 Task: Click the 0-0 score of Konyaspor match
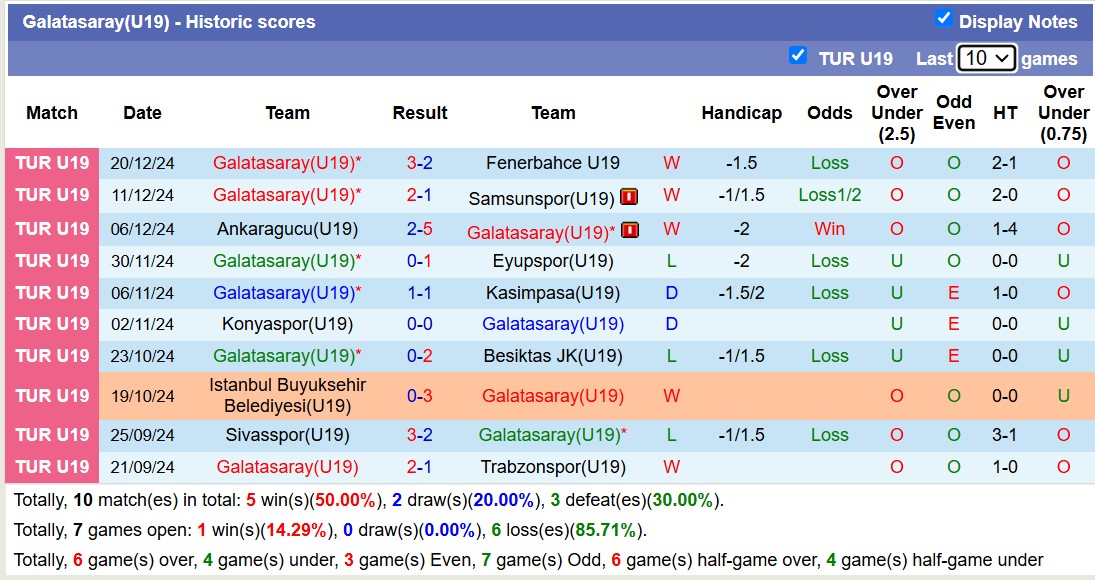click(419, 324)
